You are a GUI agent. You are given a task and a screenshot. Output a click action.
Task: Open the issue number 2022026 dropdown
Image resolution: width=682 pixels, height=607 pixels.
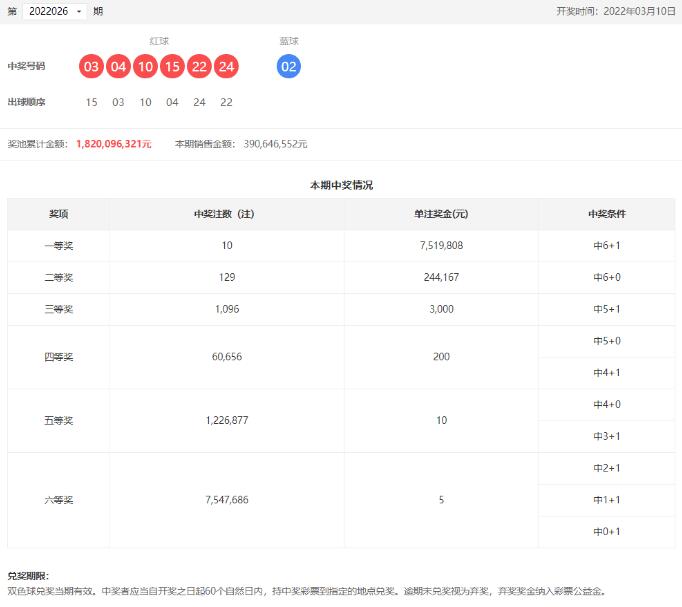click(x=55, y=11)
